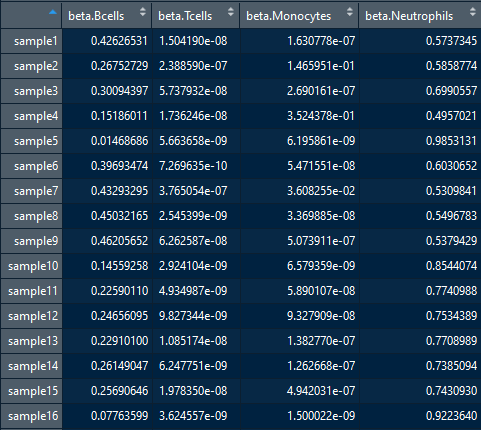Click Bcells value 0.26752729
The width and height of the screenshot is (481, 430).
point(119,66)
